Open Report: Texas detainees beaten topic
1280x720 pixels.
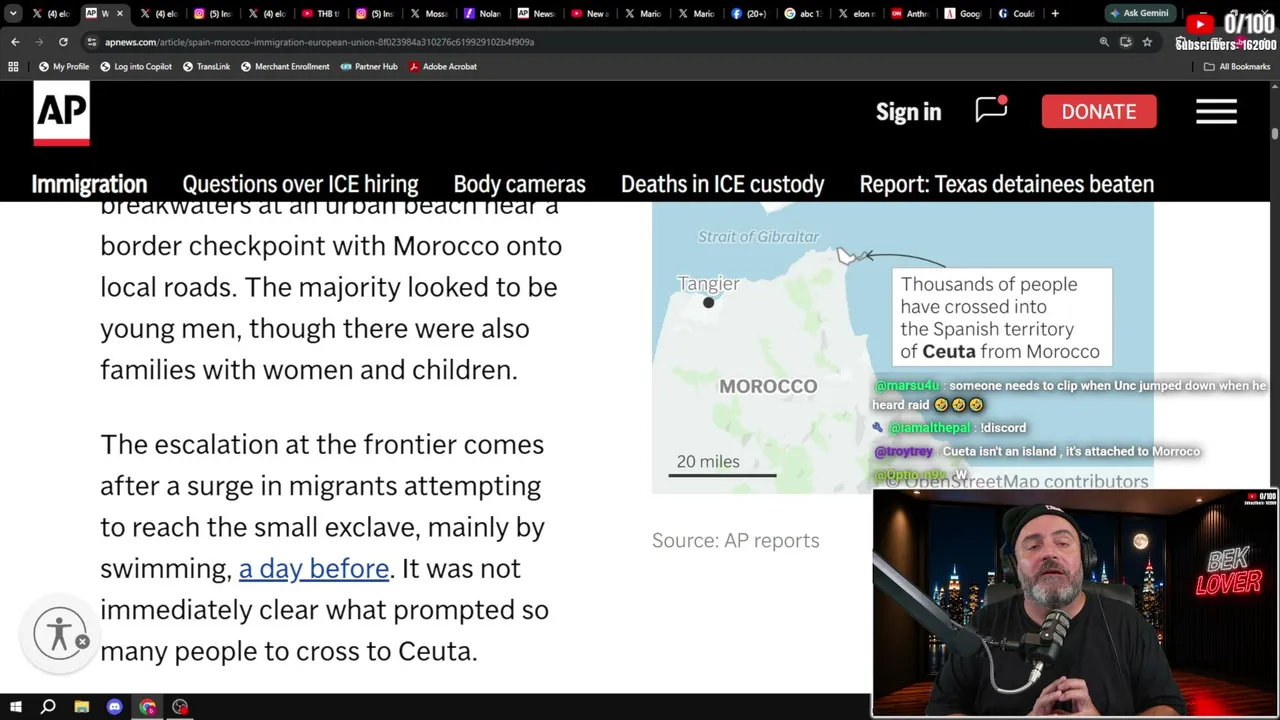click(1006, 184)
